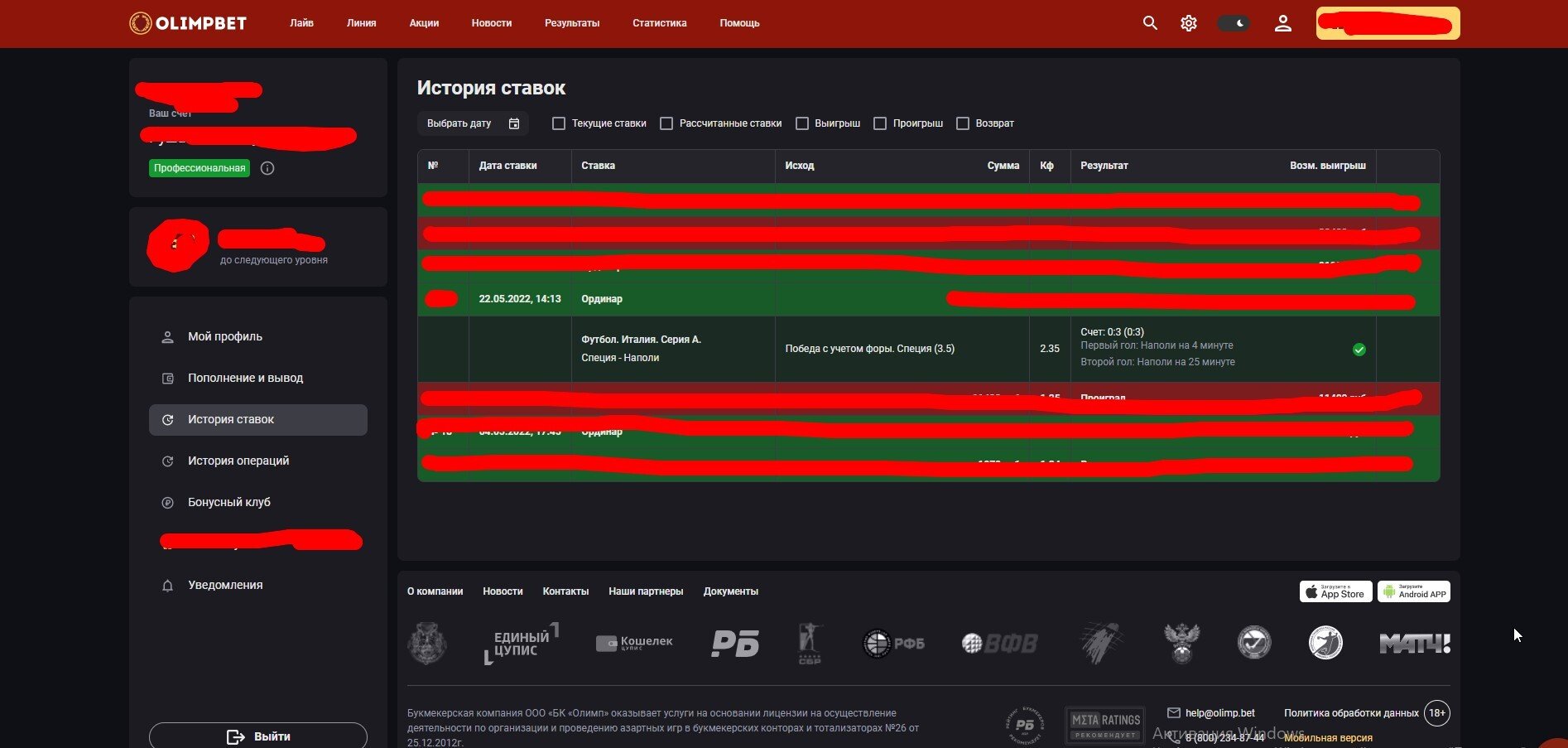
Task: Open the help@olimp.bet email link
Action: pos(1219,713)
